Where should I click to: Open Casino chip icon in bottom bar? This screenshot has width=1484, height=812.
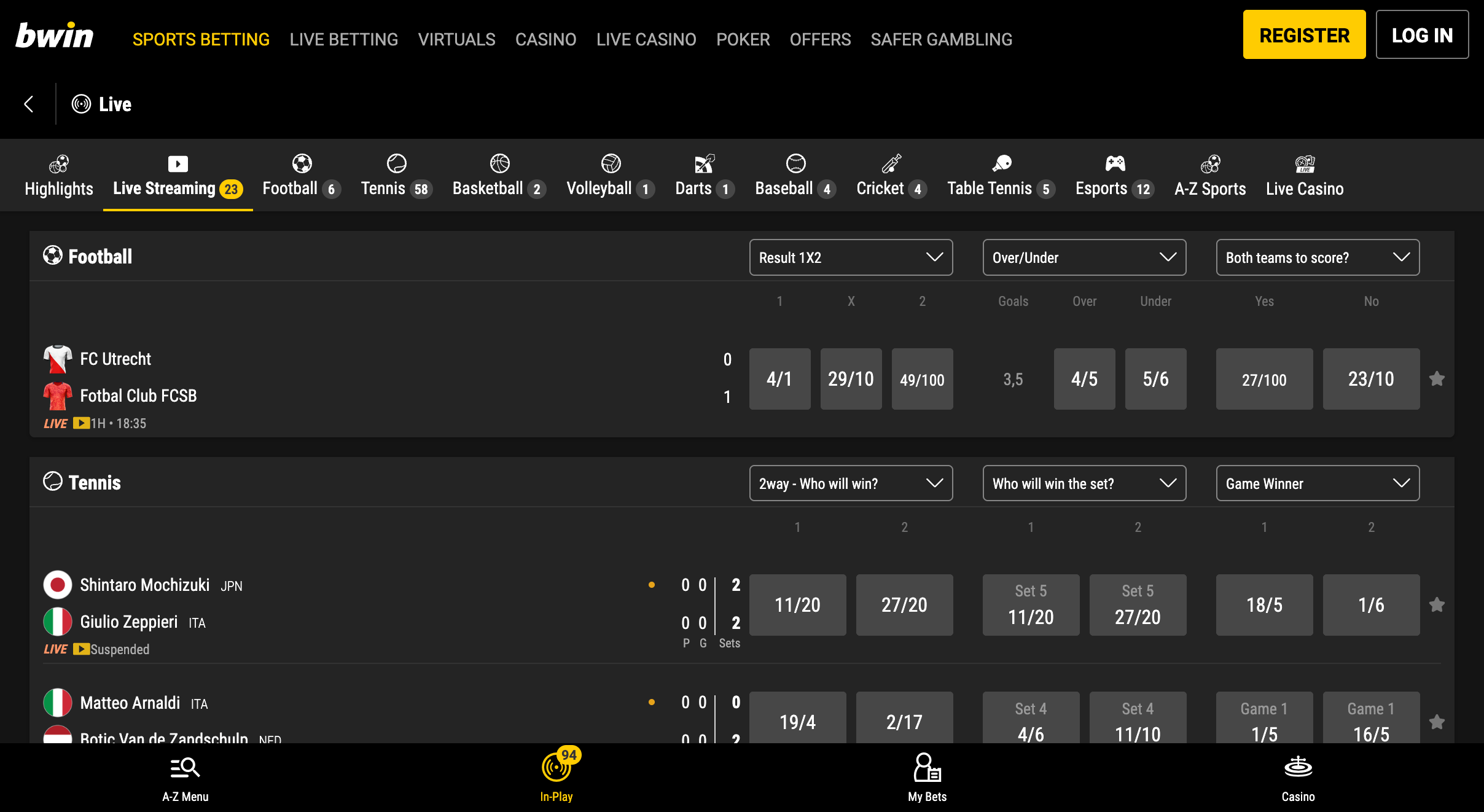pos(1298,767)
